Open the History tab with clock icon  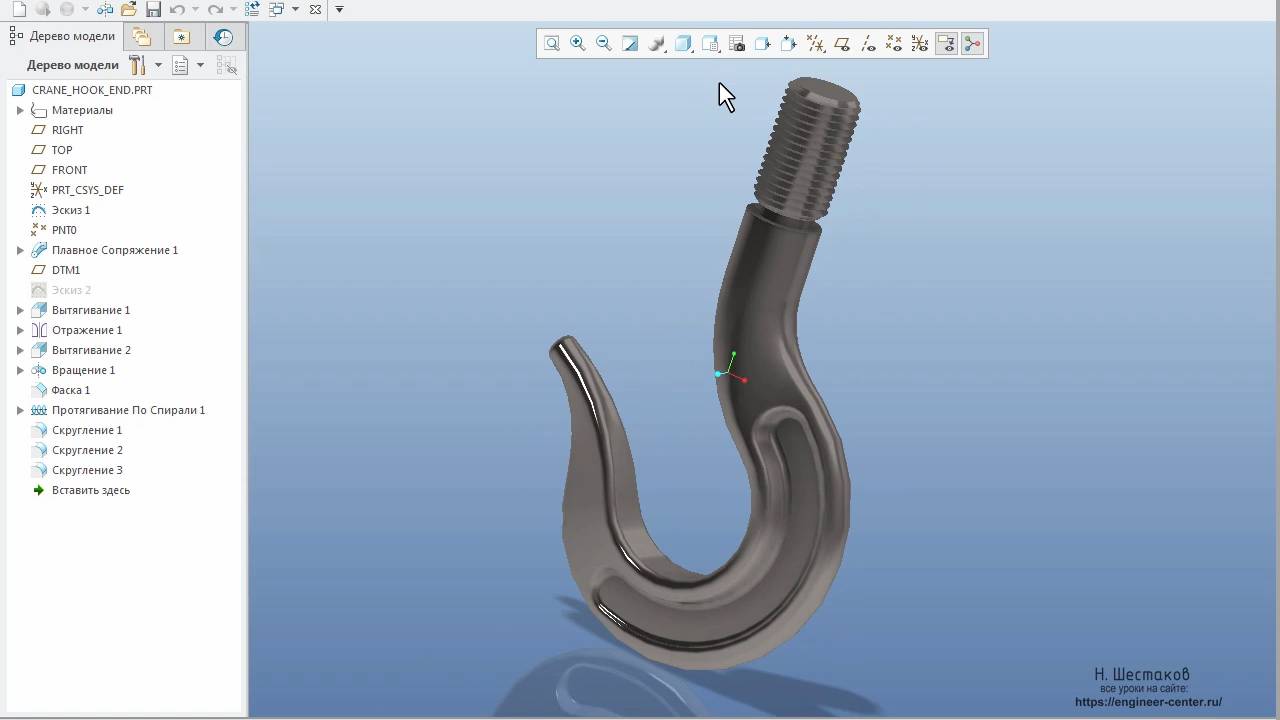coord(223,37)
